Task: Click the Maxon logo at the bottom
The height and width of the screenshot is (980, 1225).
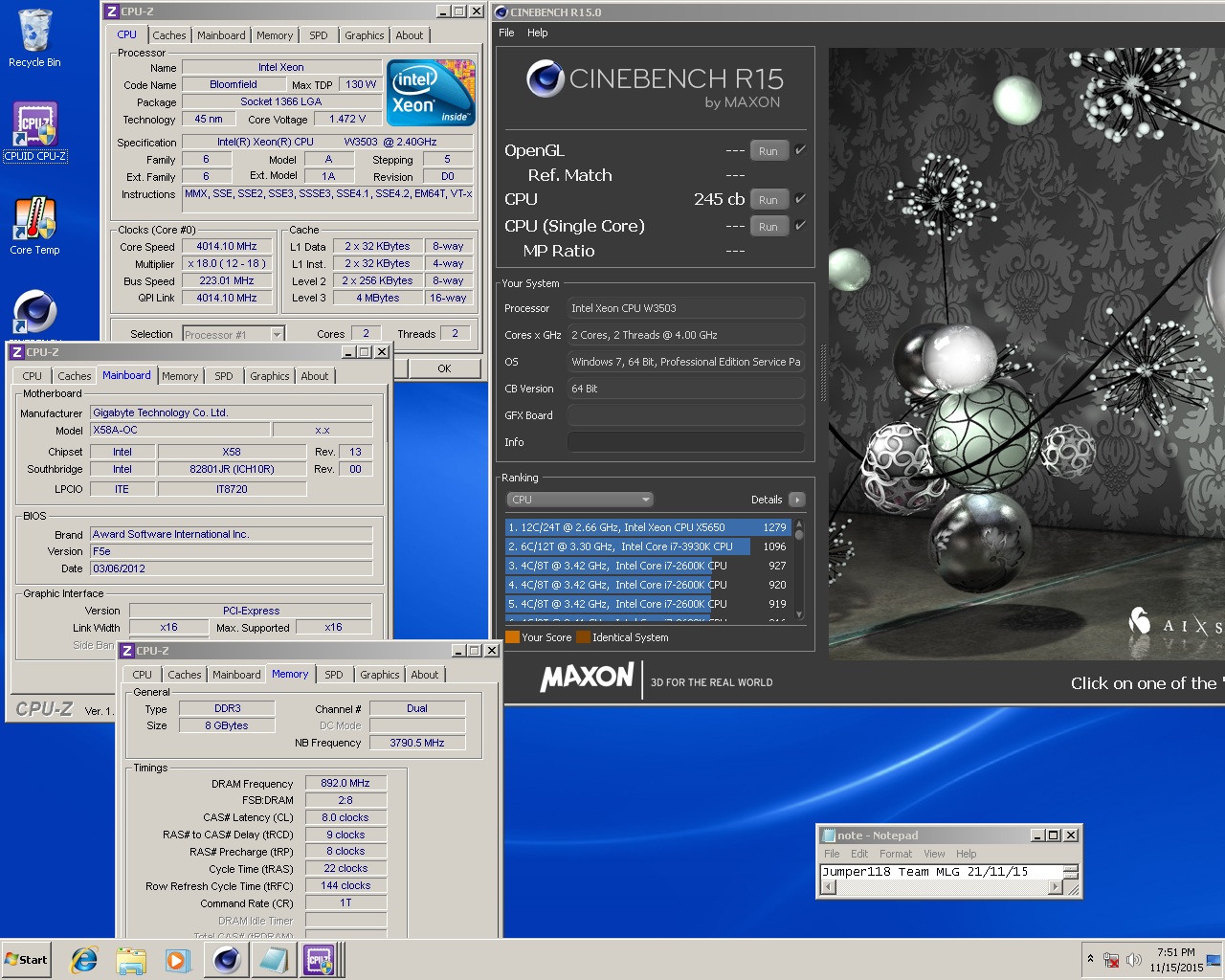Action: [x=587, y=679]
